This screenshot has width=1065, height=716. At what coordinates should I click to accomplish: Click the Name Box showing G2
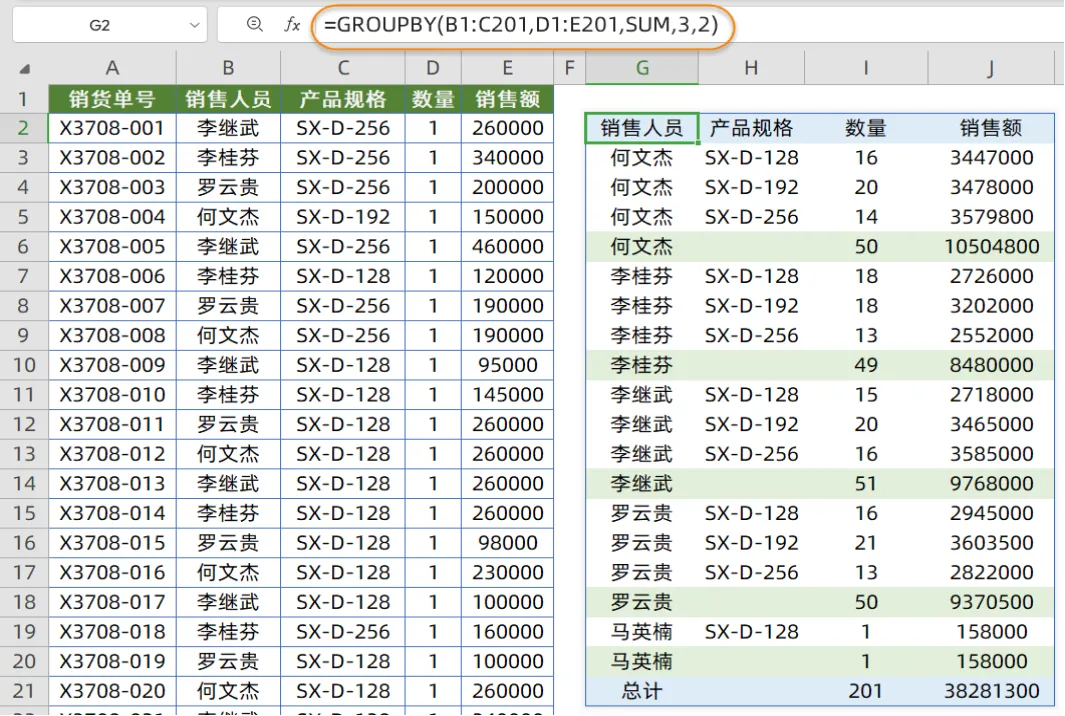tap(99, 25)
